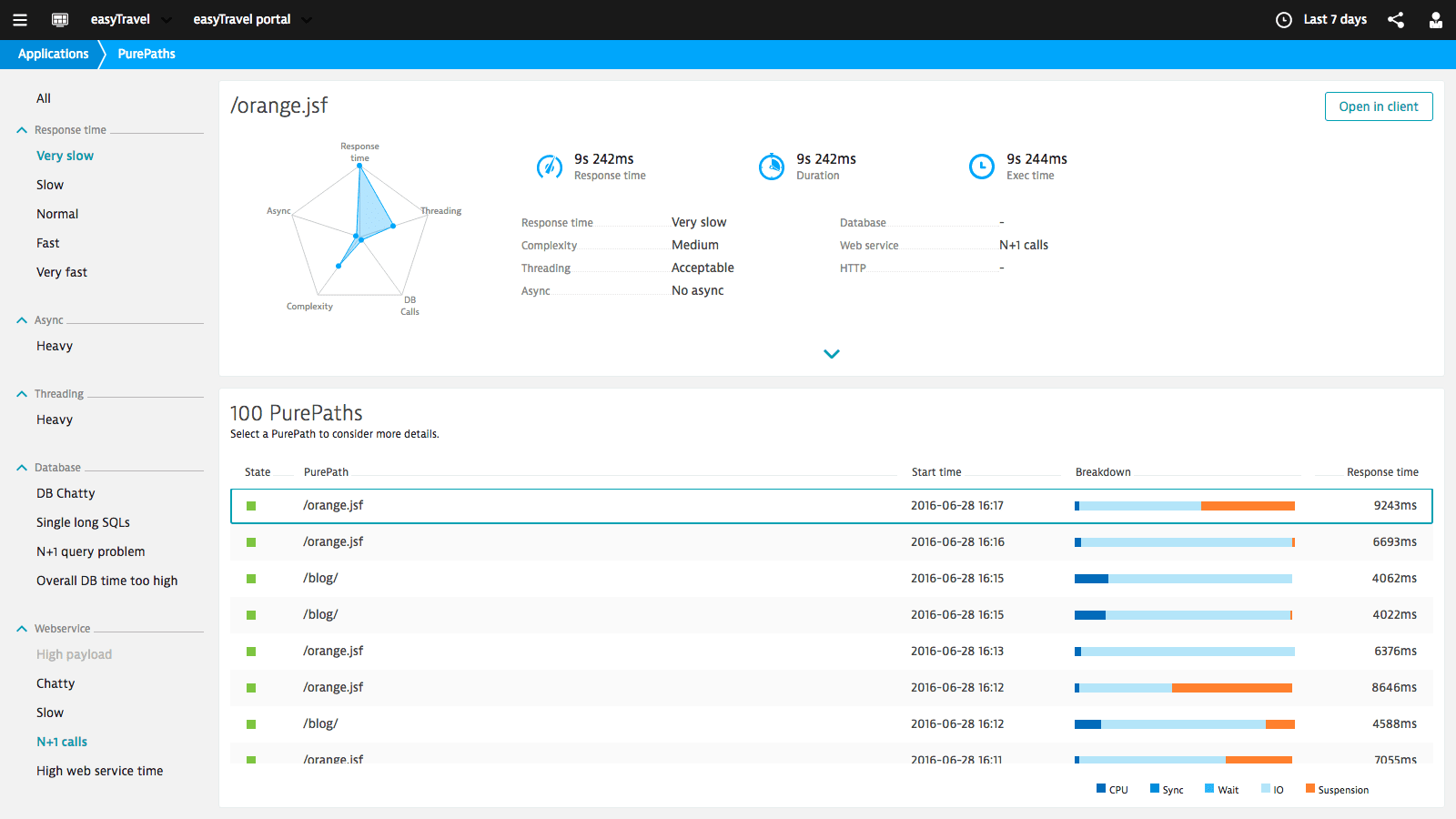Click the CPU legend swatch
Viewport: 1456px width, 819px height.
tap(1101, 788)
